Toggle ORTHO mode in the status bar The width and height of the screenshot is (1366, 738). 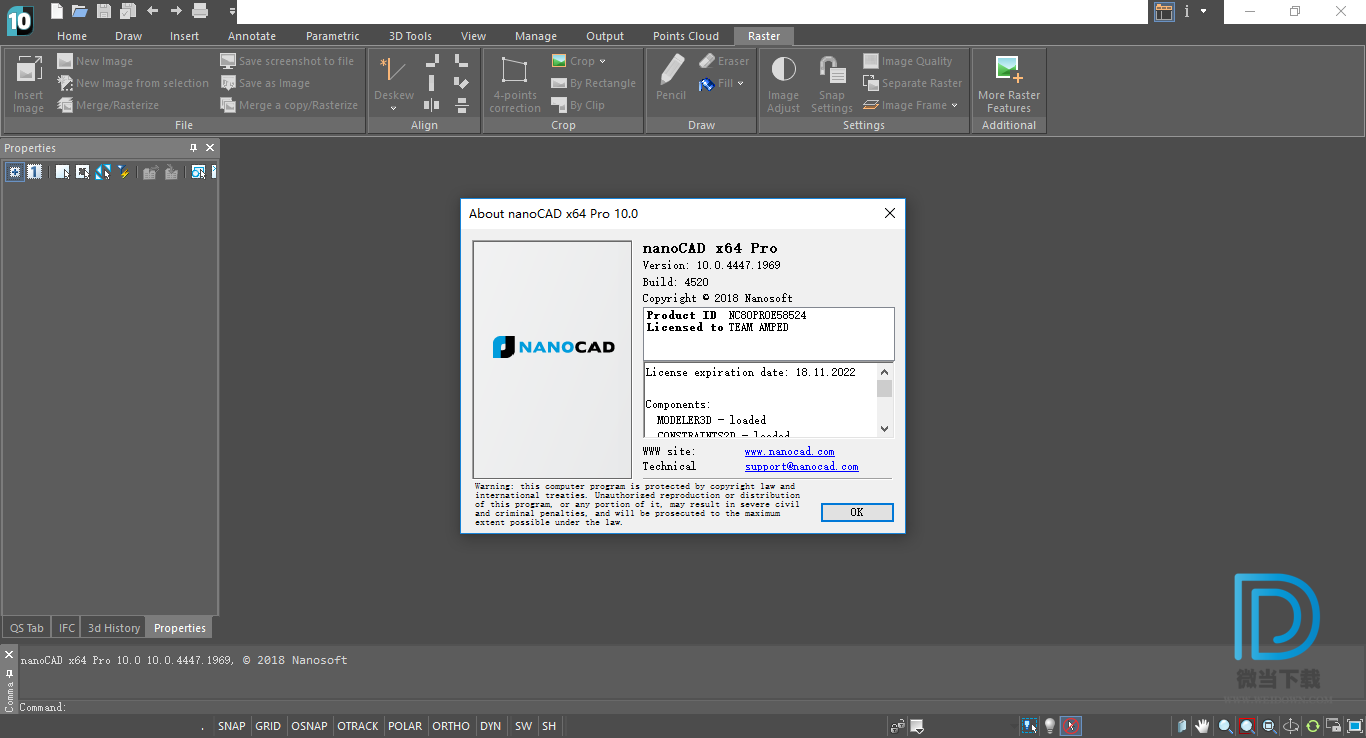451,726
